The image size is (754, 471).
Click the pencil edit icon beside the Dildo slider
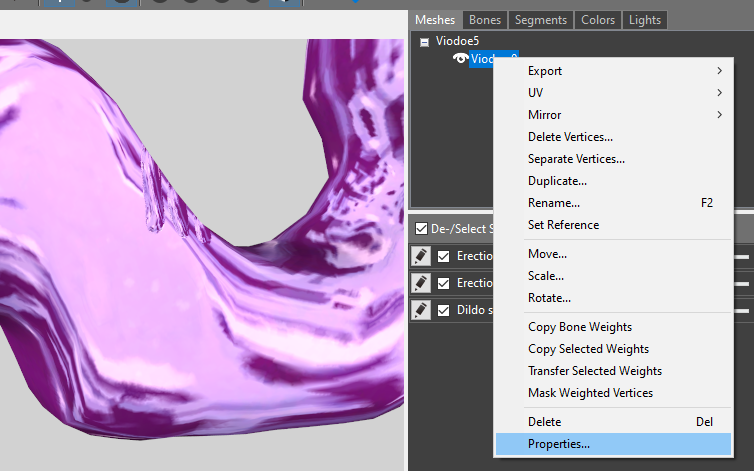click(421, 310)
